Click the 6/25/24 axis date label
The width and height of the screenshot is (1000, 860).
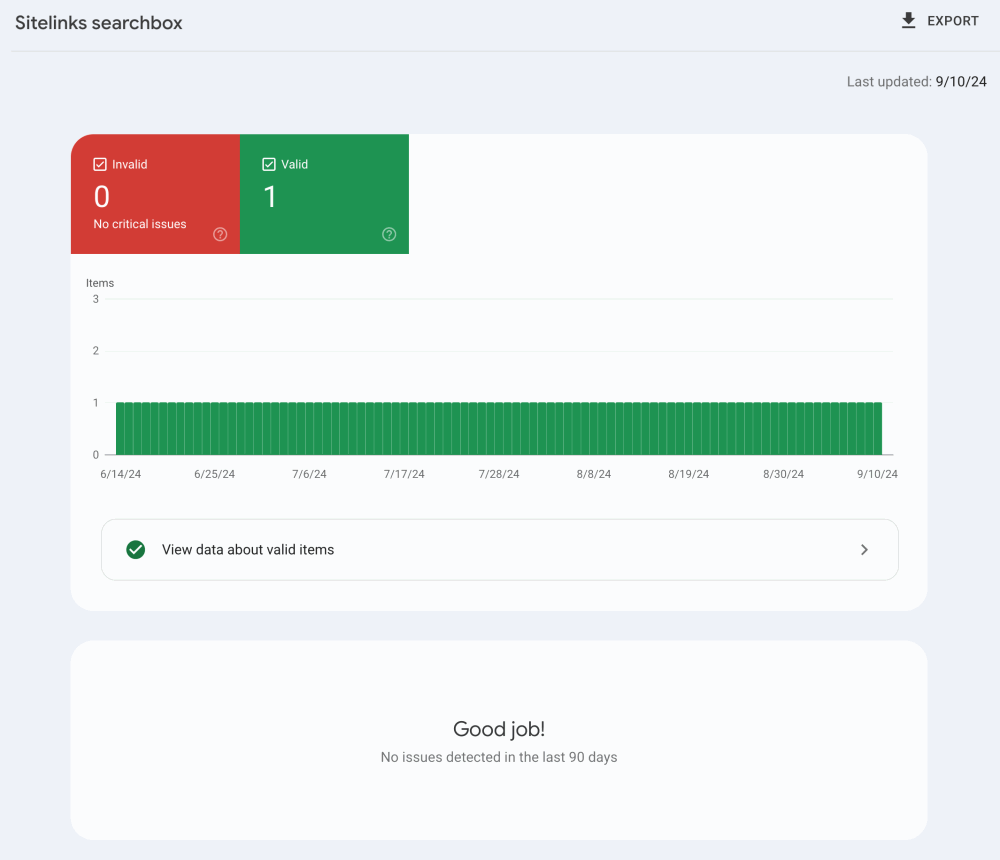214,474
